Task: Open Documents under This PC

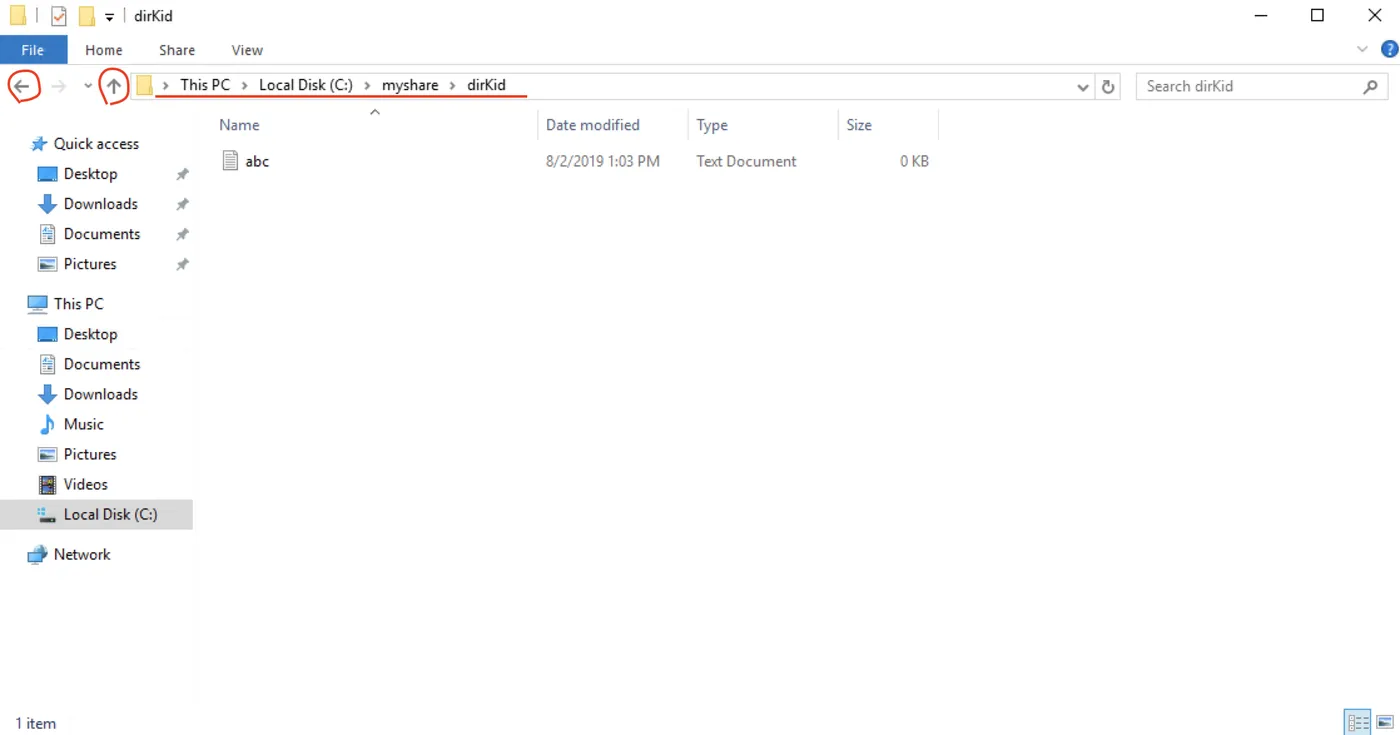Action: click(101, 364)
